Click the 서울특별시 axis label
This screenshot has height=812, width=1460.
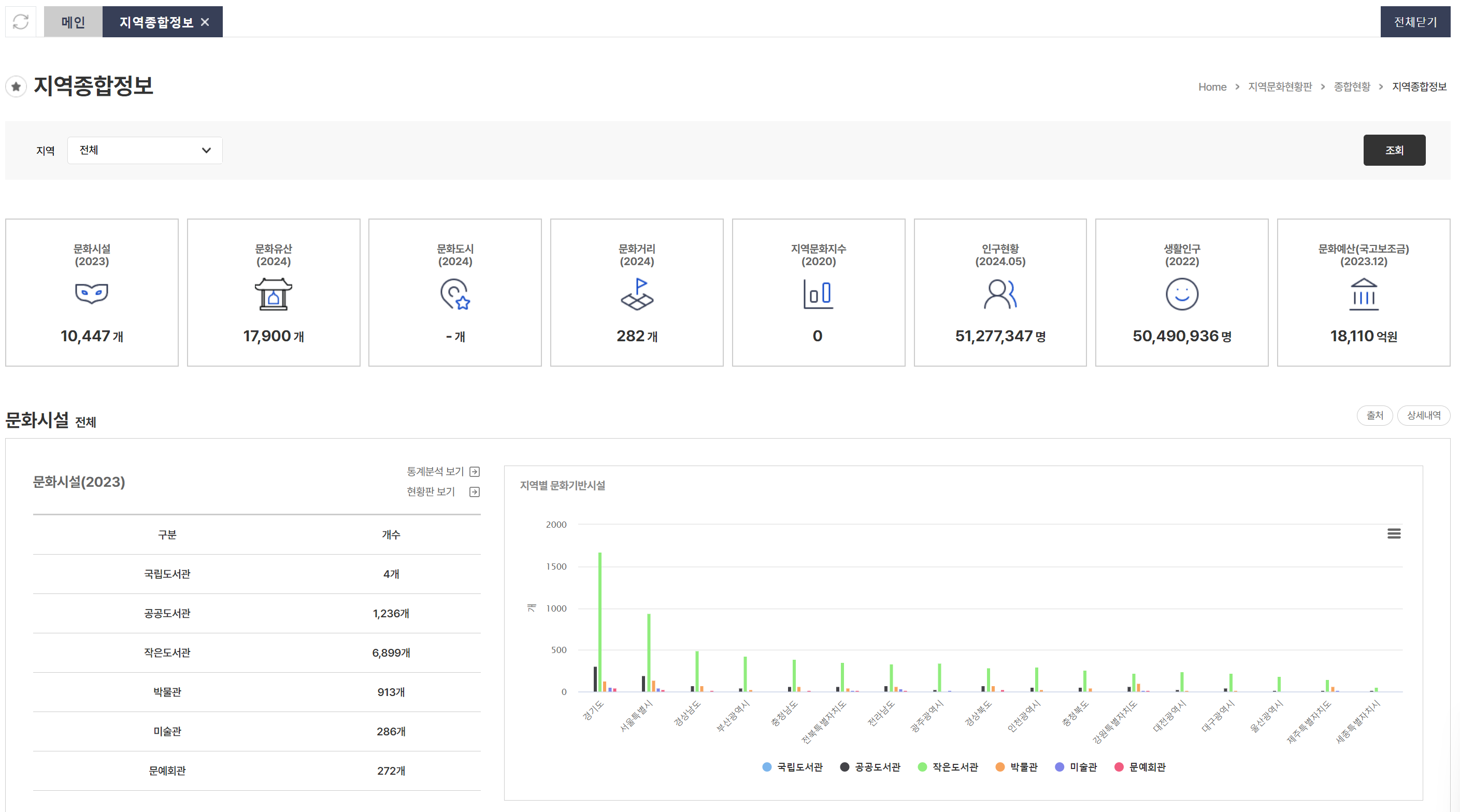(636, 716)
